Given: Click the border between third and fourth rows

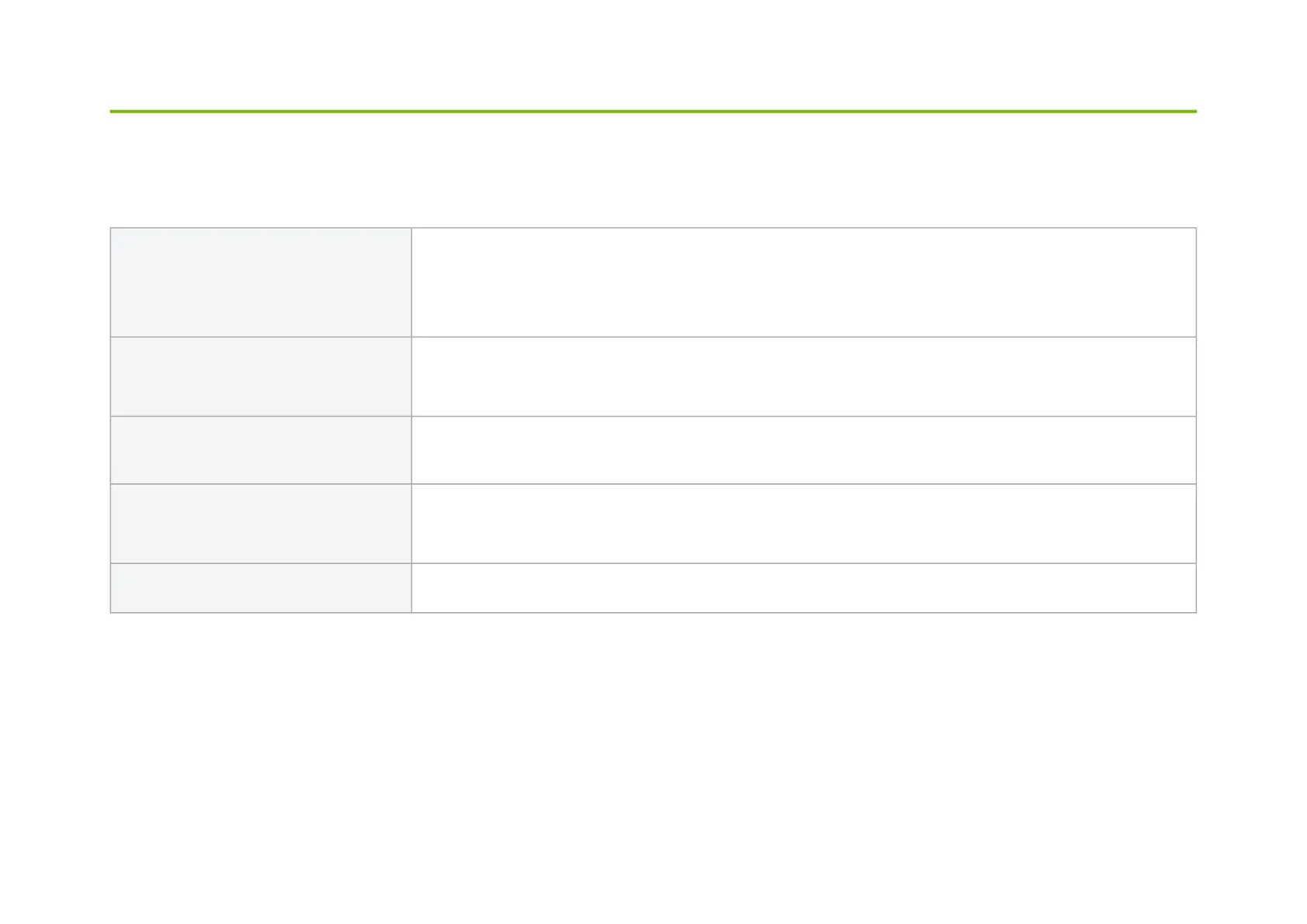Looking at the screenshot, I should click(x=653, y=484).
